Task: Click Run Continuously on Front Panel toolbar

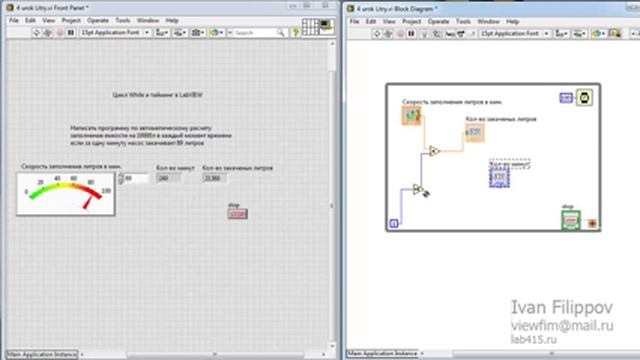Action: [x=48, y=33]
